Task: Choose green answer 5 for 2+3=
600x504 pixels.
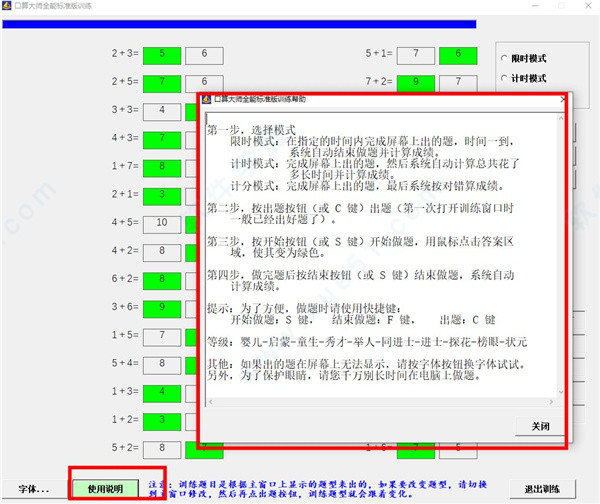Action: (x=162, y=55)
